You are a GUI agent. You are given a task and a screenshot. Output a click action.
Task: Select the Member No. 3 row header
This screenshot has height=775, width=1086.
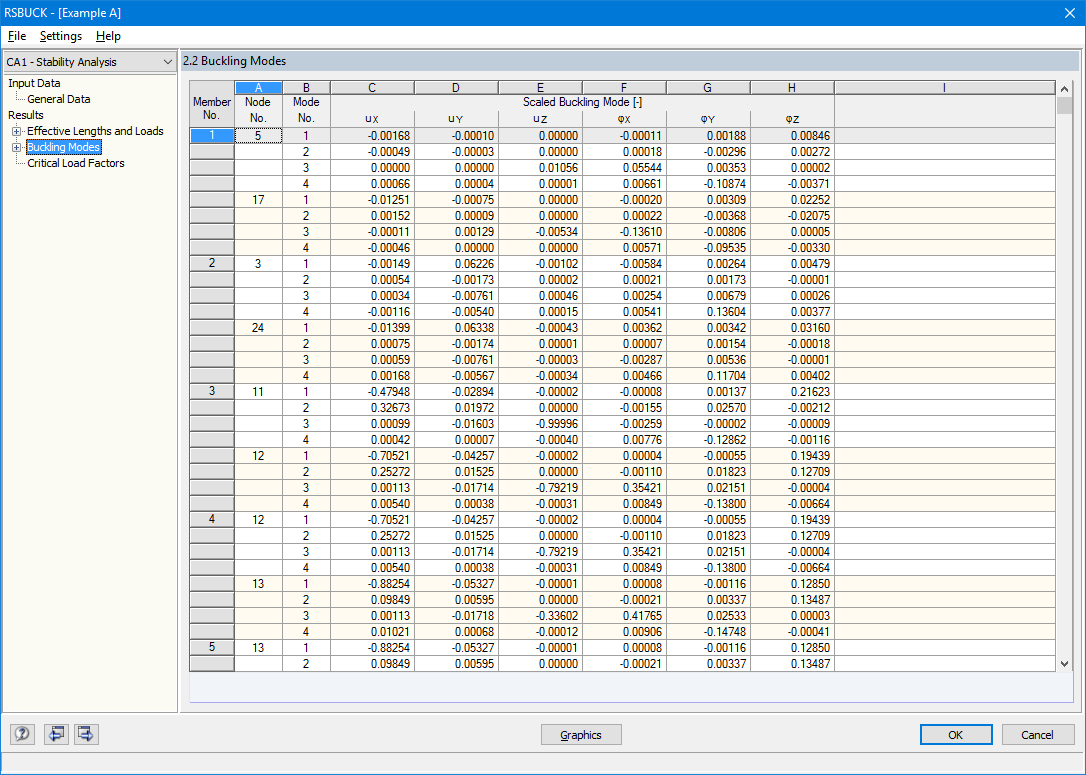(x=212, y=391)
